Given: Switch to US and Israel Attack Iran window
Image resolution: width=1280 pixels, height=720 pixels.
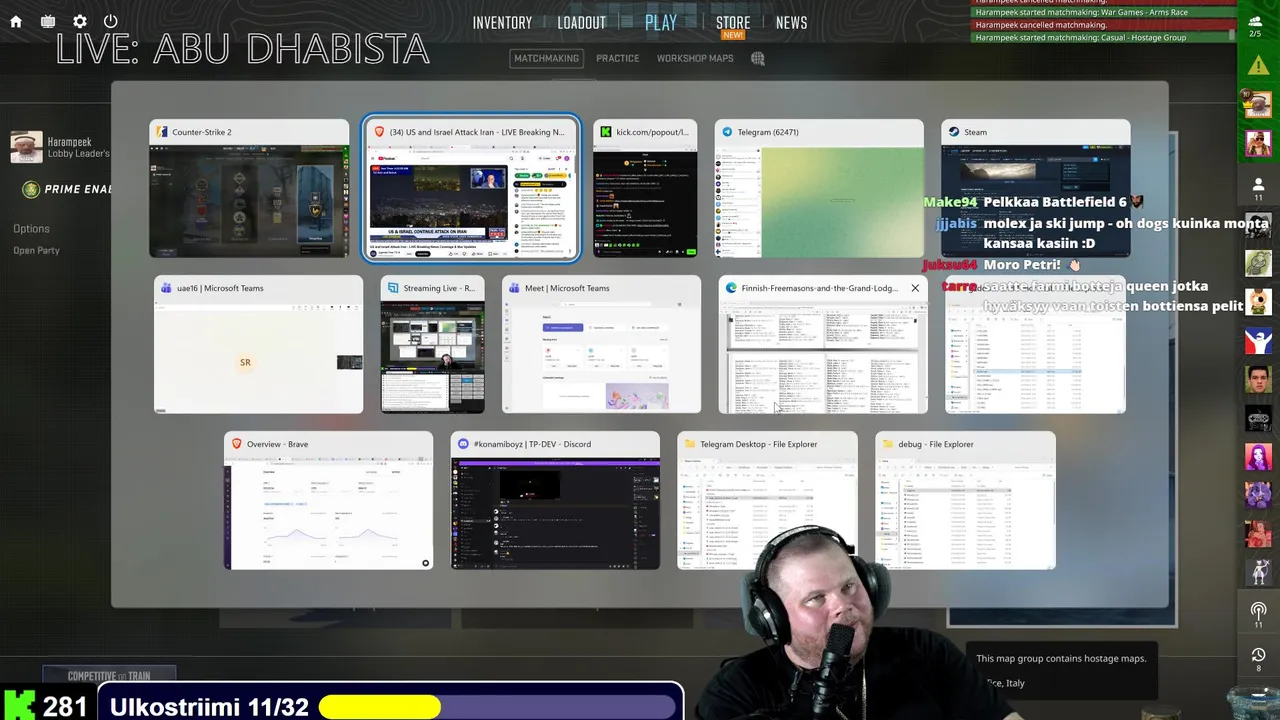Looking at the screenshot, I should (471, 189).
